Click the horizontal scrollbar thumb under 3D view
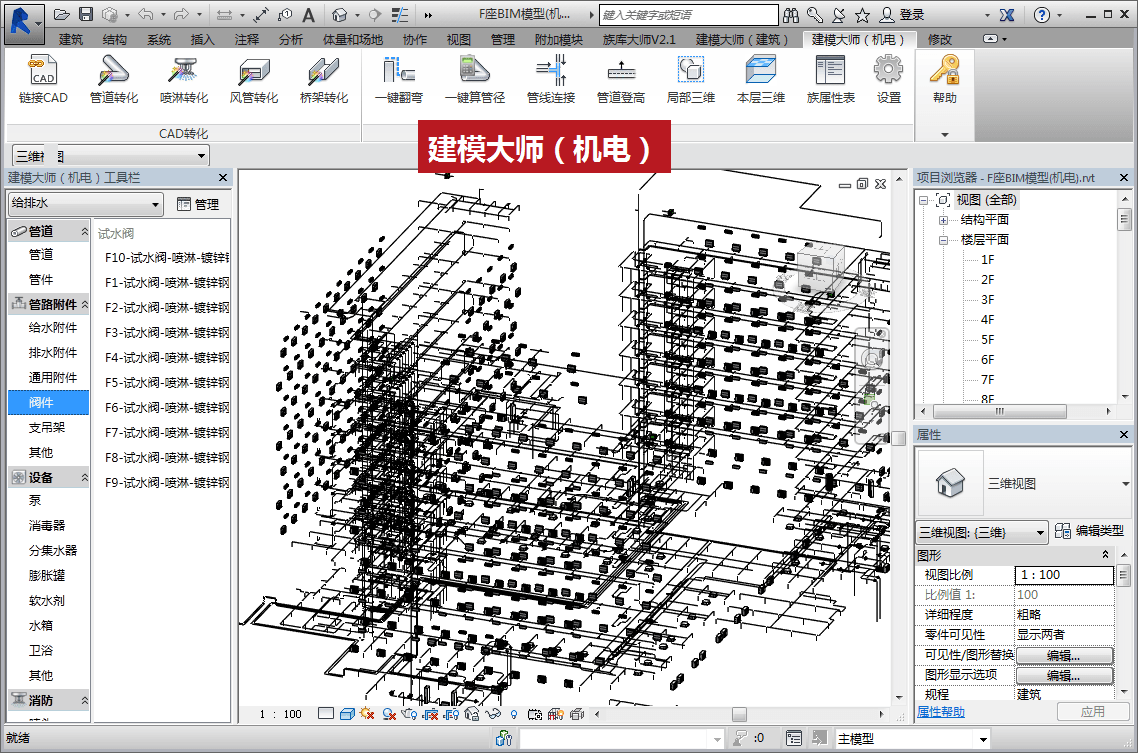This screenshot has width=1138, height=753. pos(739,714)
